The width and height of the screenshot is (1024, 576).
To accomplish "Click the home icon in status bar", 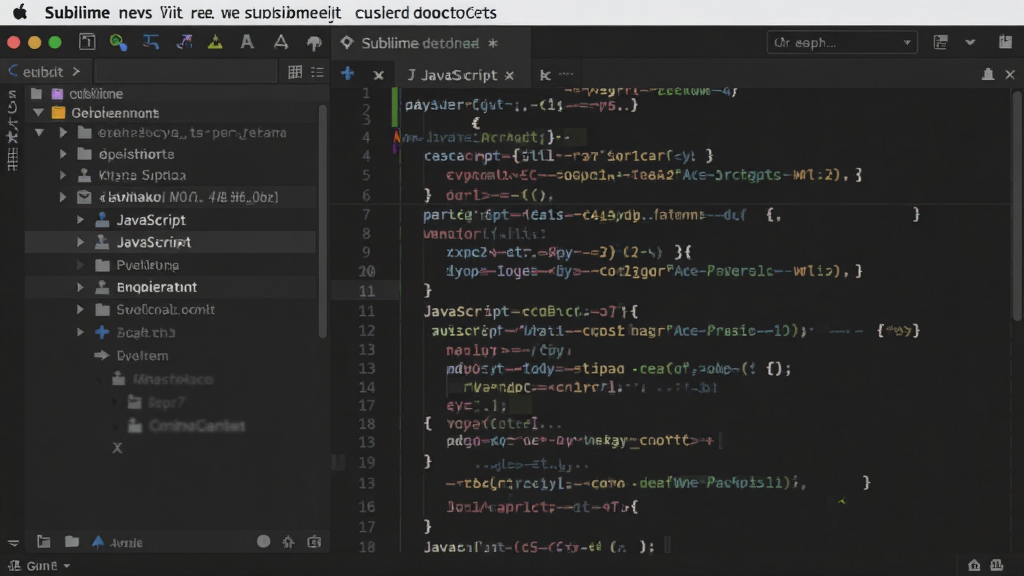I will [x=974, y=565].
